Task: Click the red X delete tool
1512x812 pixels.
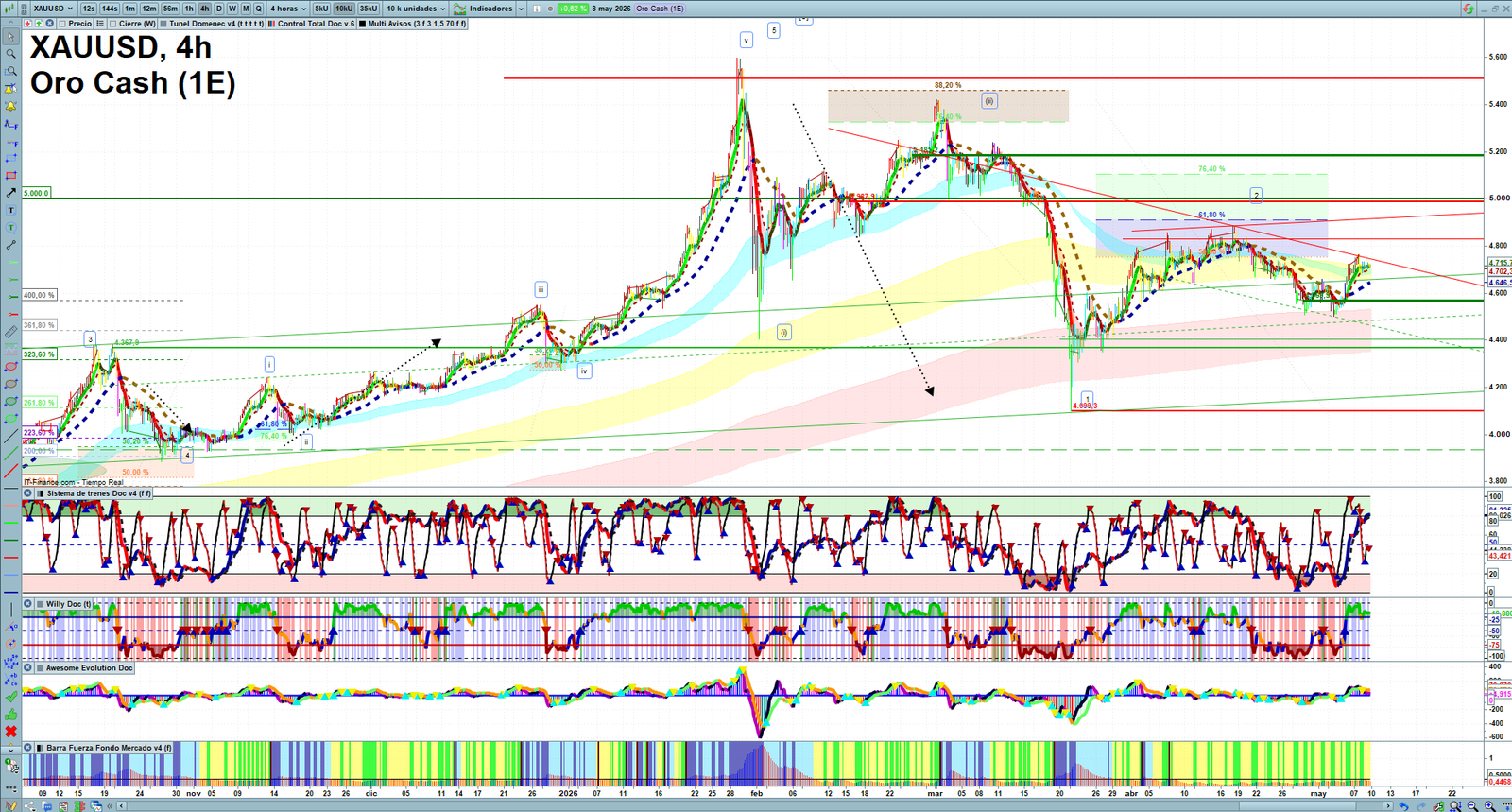Action: click(x=10, y=732)
